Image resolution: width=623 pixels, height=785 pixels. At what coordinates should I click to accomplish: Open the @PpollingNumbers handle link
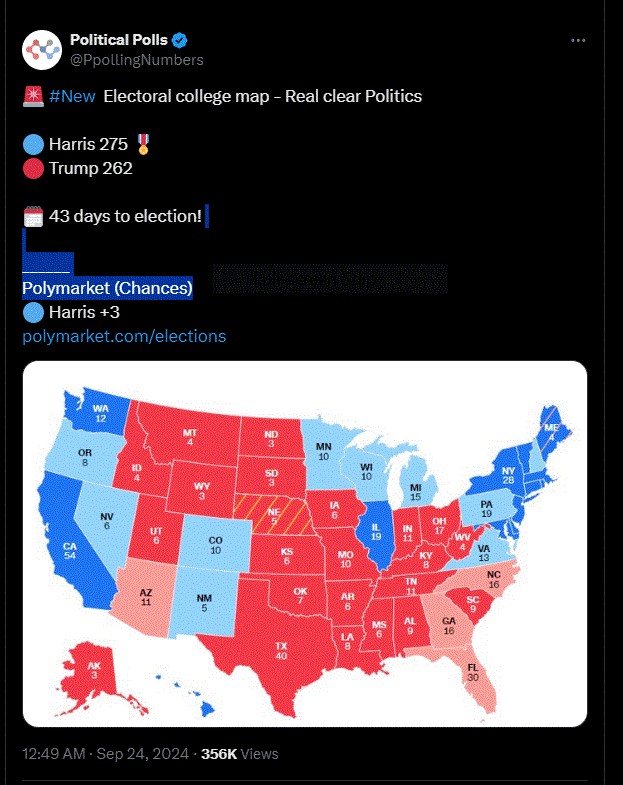click(x=137, y=60)
